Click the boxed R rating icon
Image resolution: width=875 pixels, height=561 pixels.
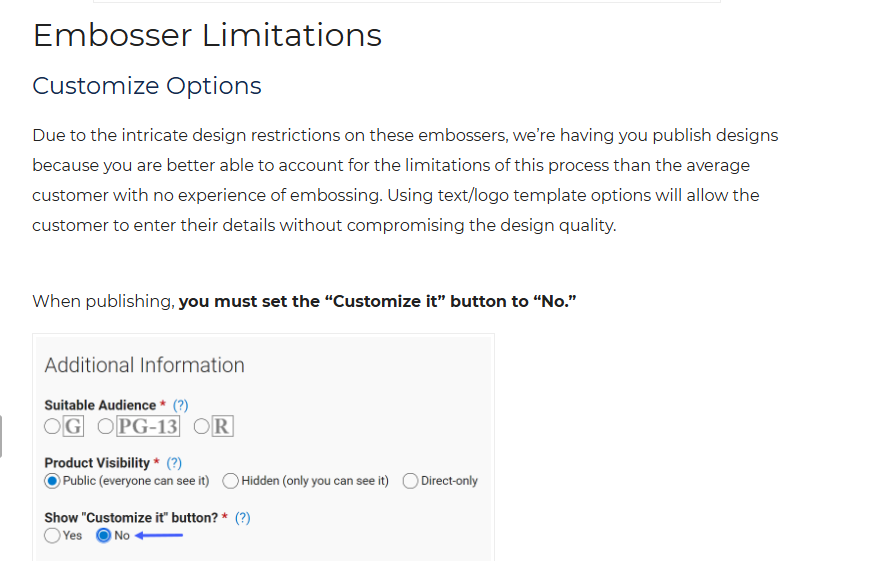click(x=222, y=426)
